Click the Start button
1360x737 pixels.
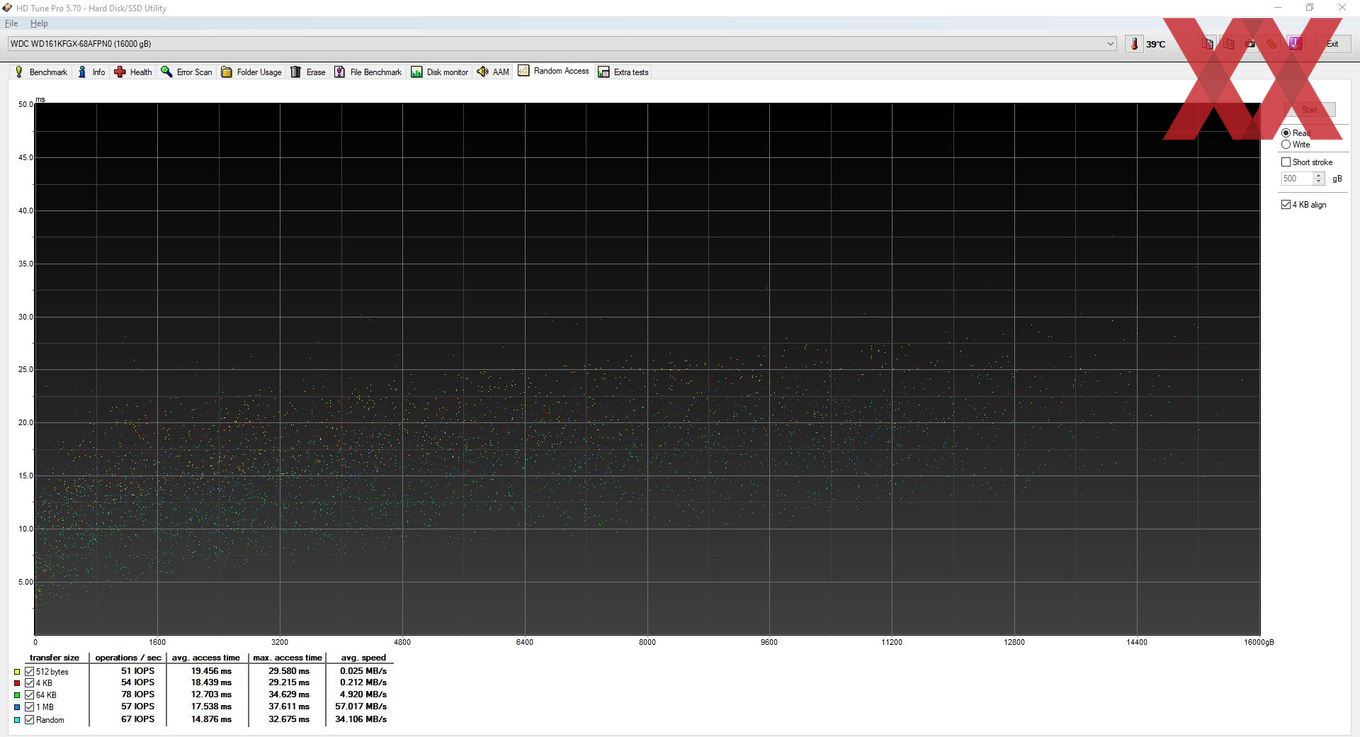[x=1309, y=110]
